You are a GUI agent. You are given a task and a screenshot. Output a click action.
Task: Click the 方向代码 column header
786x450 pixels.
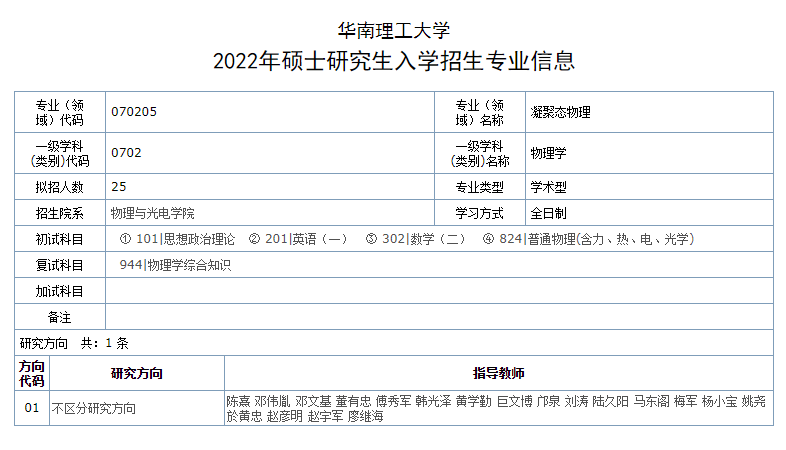pos(32,373)
